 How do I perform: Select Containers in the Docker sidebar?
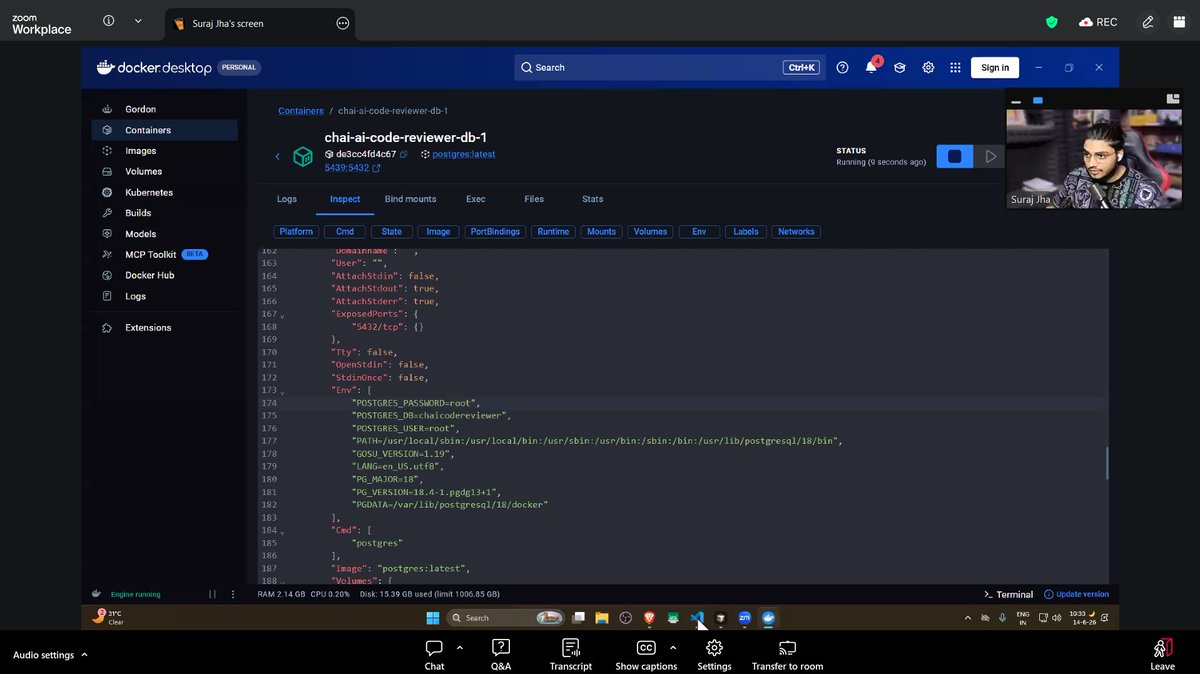click(165, 130)
